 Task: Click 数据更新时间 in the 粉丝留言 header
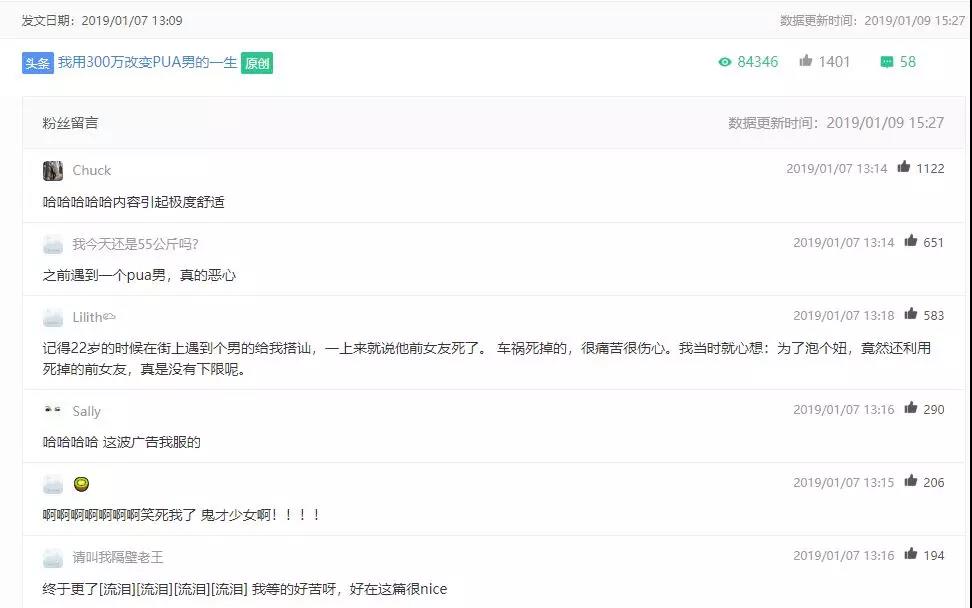pos(836,123)
